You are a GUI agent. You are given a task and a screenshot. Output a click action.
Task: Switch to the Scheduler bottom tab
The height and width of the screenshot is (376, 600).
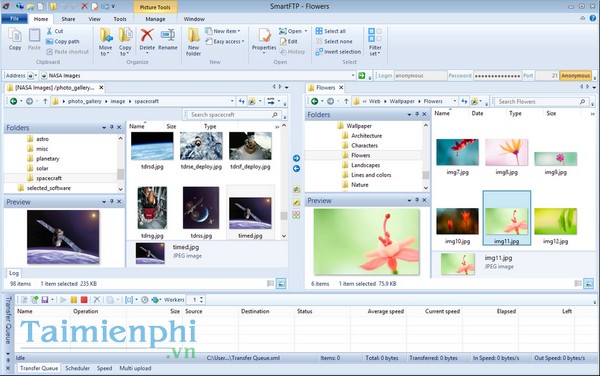pos(77,368)
